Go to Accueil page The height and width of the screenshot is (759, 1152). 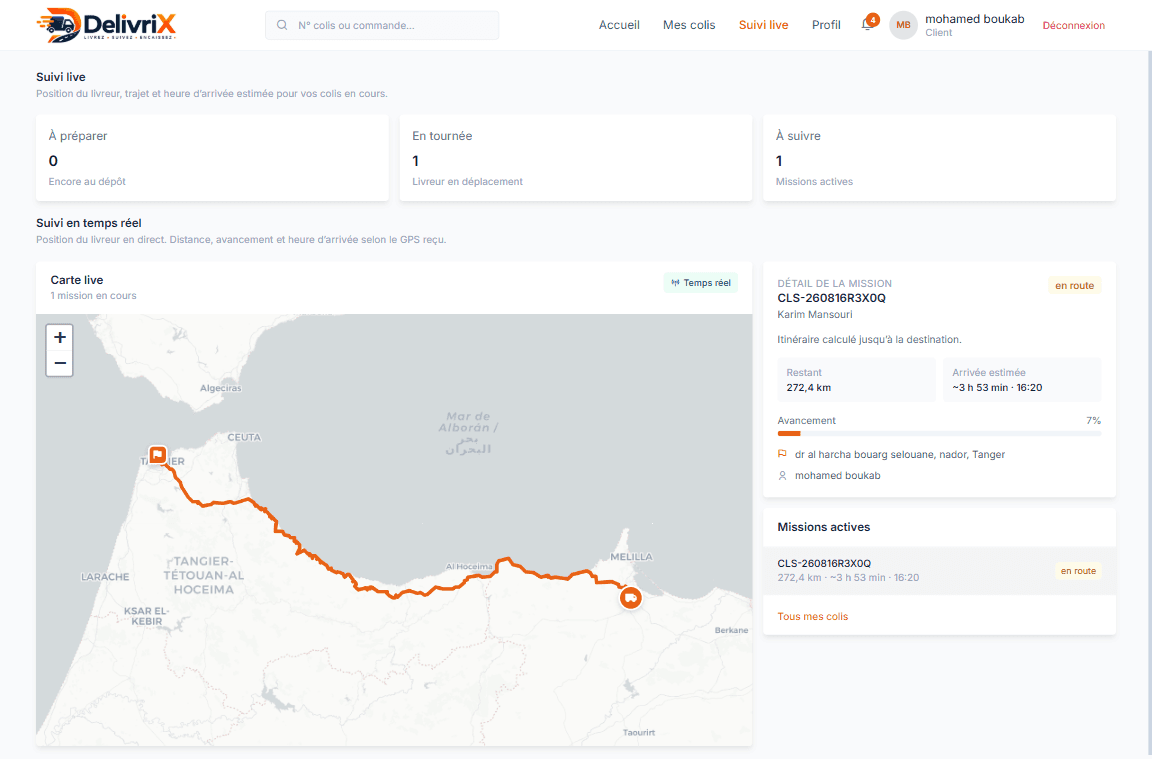coord(619,25)
